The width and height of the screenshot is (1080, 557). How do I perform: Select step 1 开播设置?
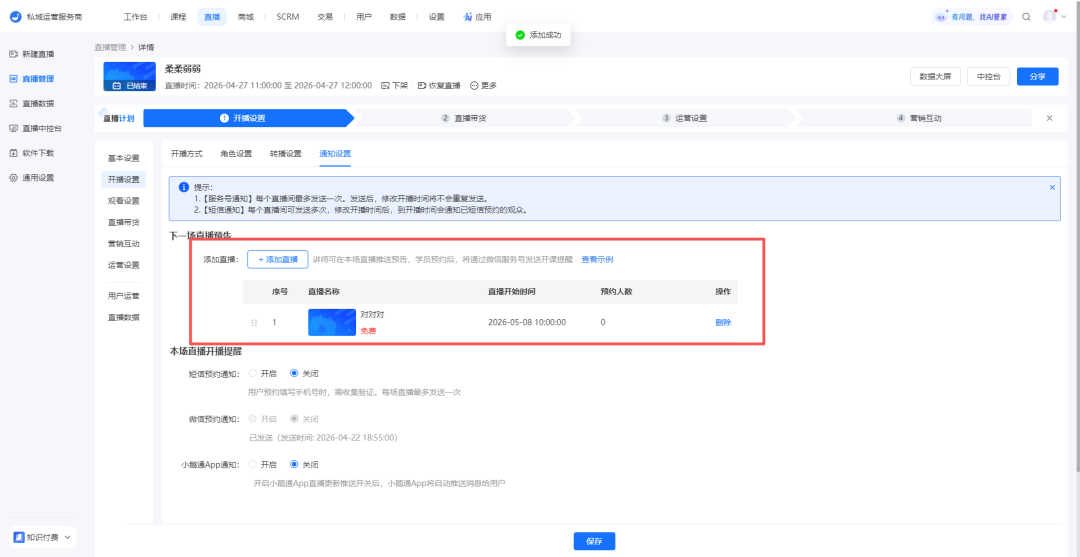point(249,118)
